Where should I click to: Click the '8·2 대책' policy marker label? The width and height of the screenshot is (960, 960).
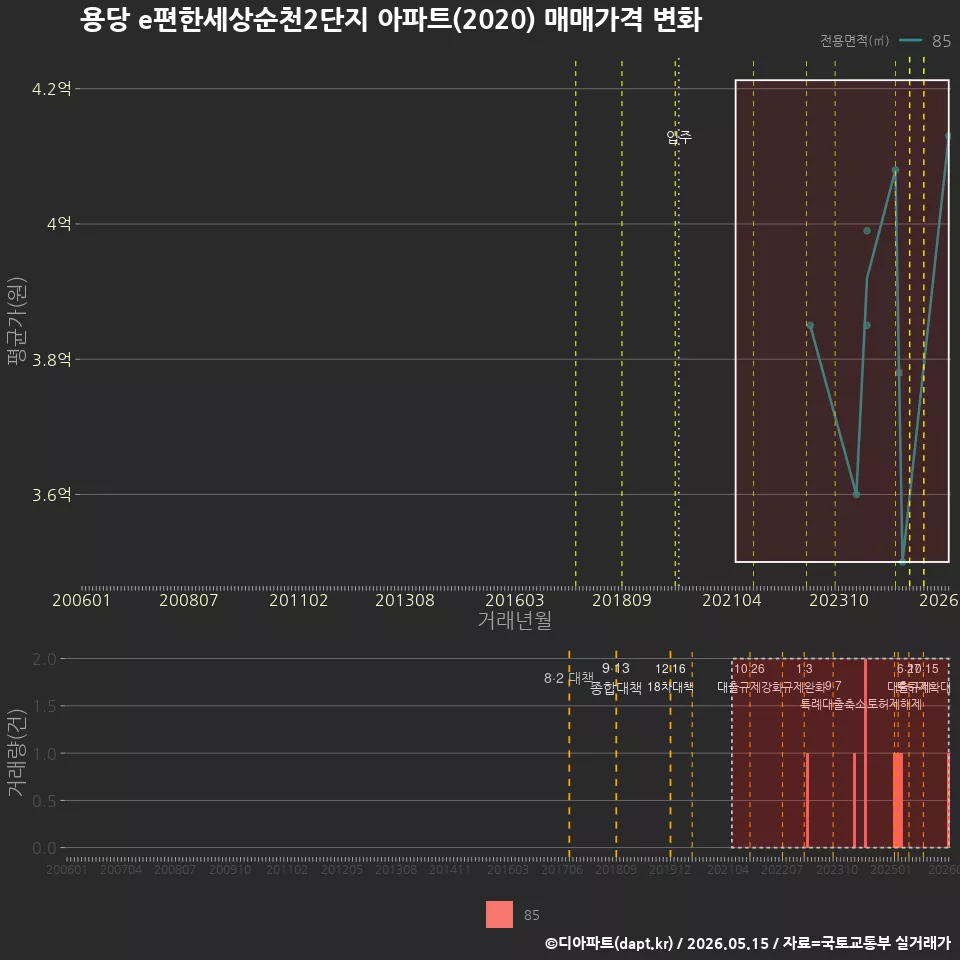569,678
